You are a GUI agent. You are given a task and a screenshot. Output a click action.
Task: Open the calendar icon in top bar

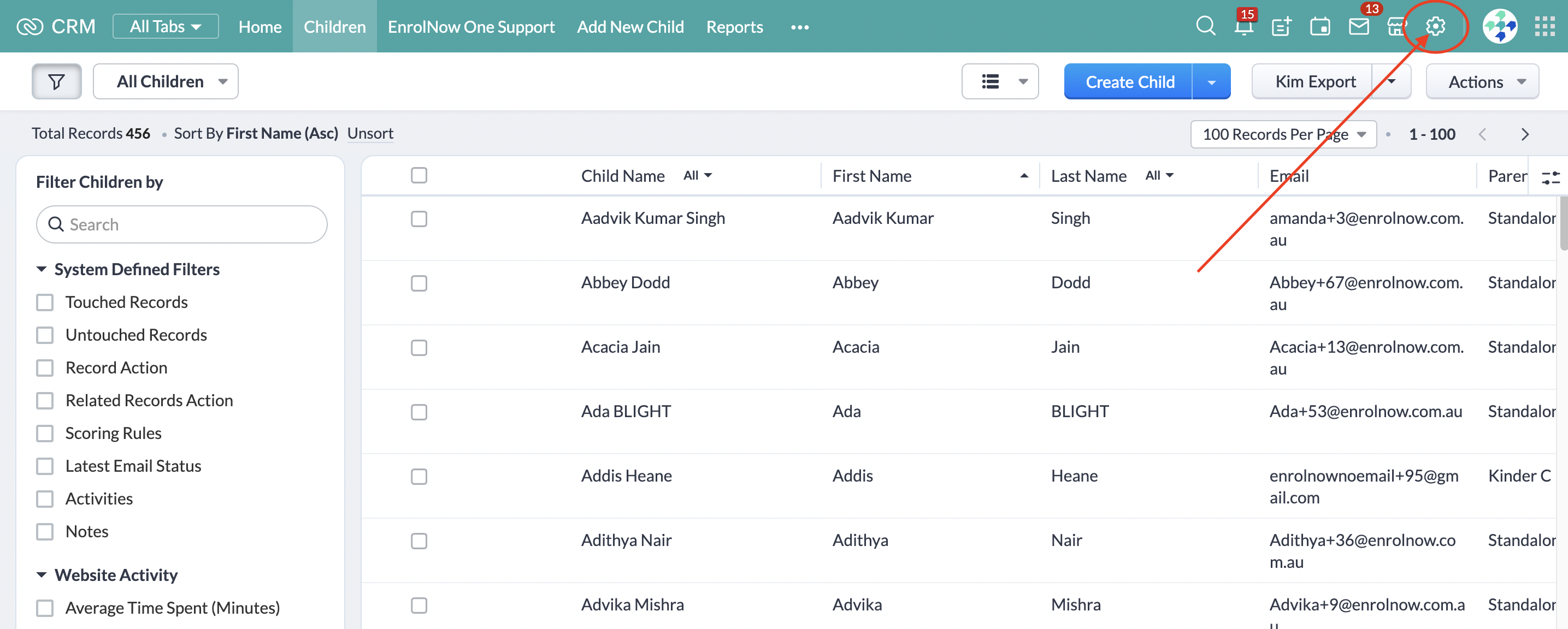tap(1319, 27)
